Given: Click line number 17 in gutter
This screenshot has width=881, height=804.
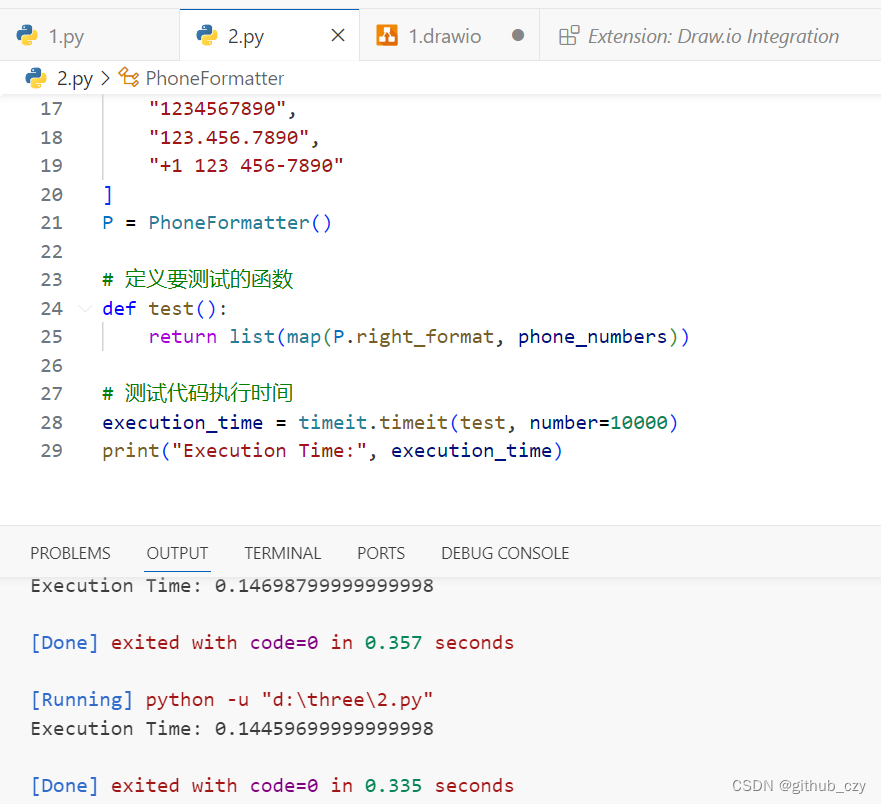Looking at the screenshot, I should pyautogui.click(x=51, y=108).
